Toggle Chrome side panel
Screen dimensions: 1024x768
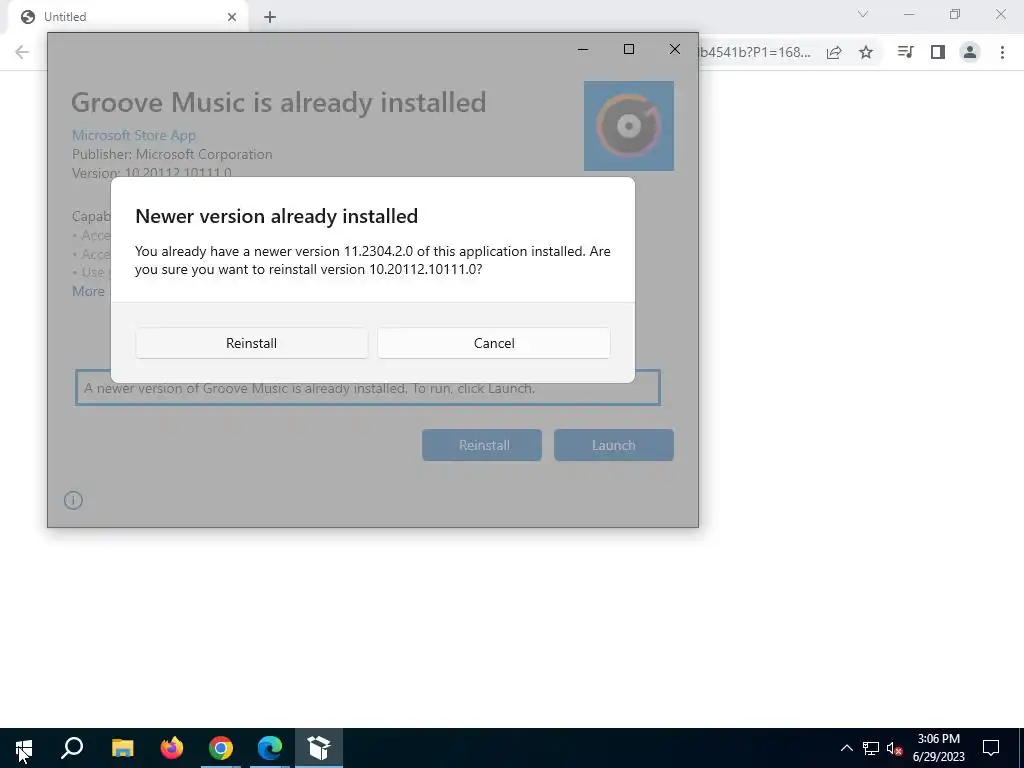(938, 52)
